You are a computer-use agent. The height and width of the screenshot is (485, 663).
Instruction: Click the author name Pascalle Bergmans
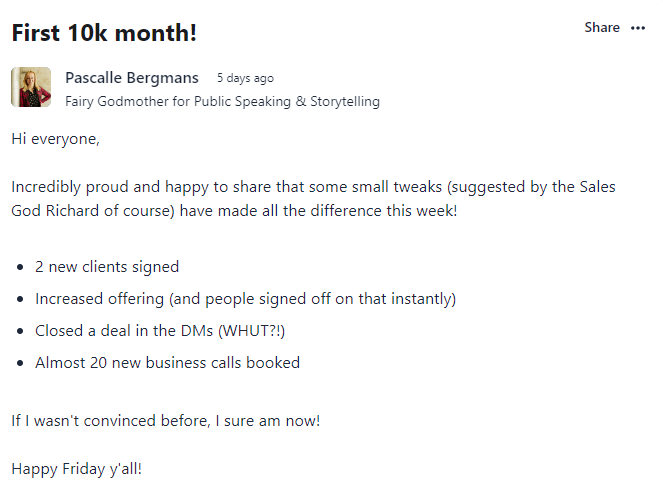pos(132,78)
